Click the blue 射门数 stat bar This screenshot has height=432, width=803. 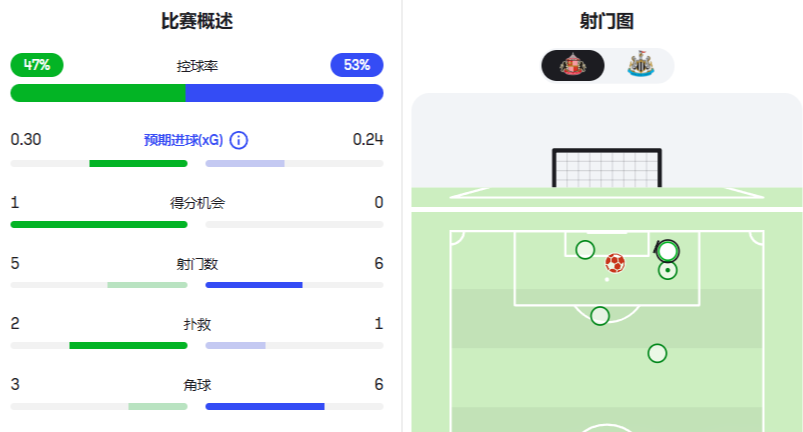coord(254,285)
